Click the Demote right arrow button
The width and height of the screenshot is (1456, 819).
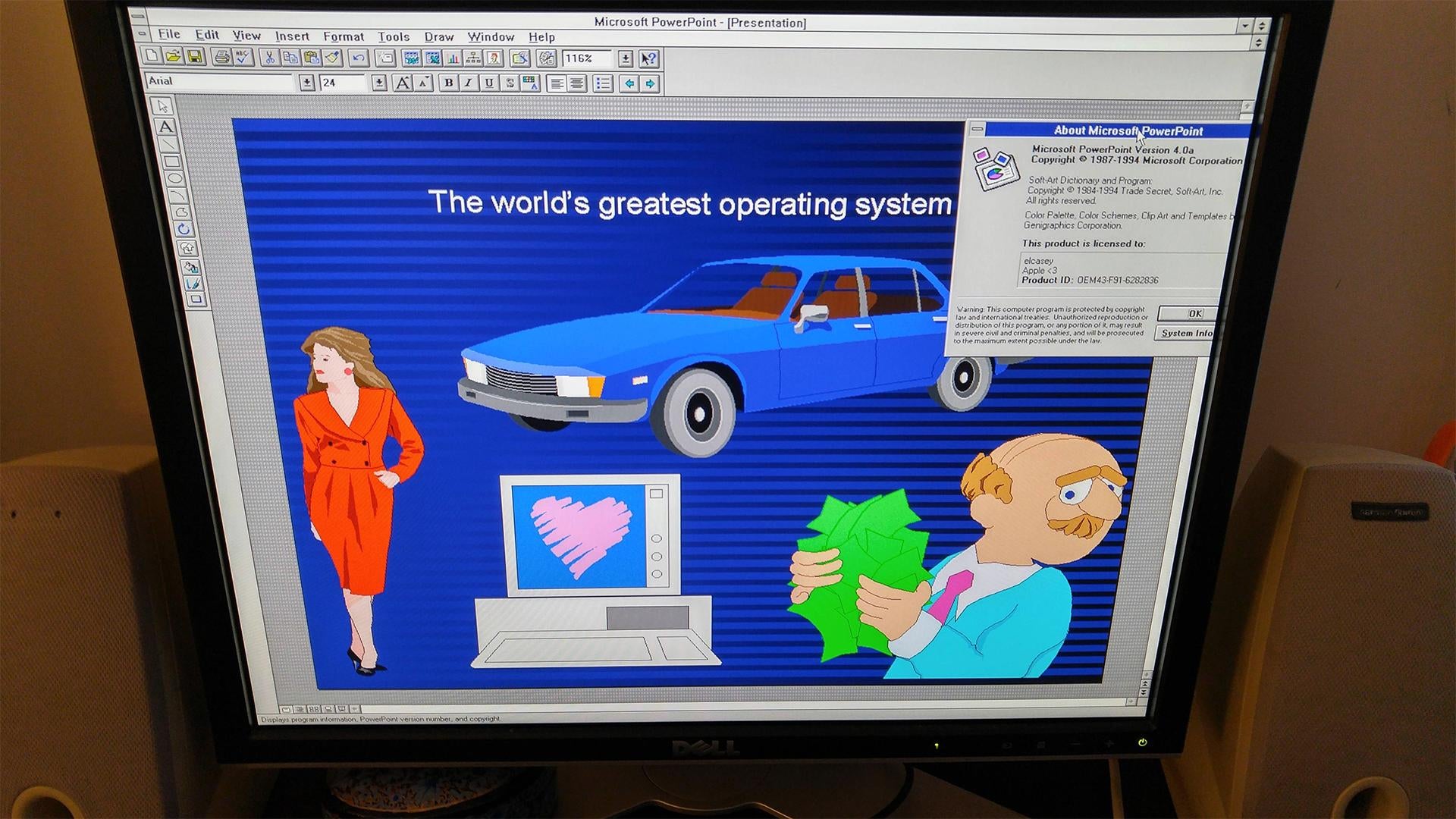pos(649,83)
